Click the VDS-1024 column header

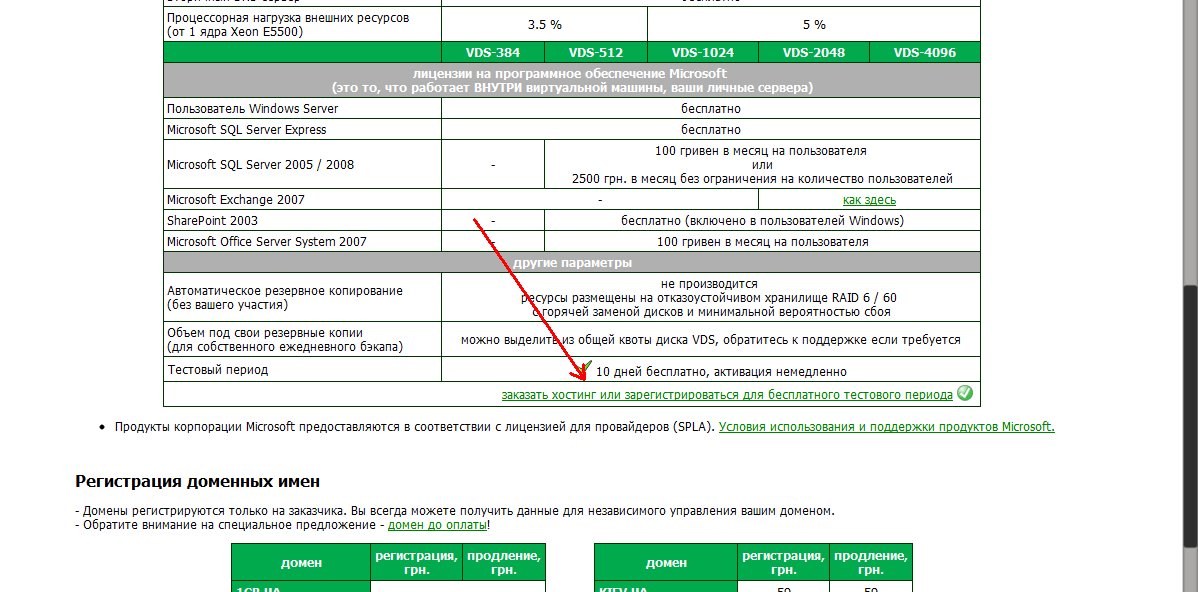pyautogui.click(x=703, y=53)
